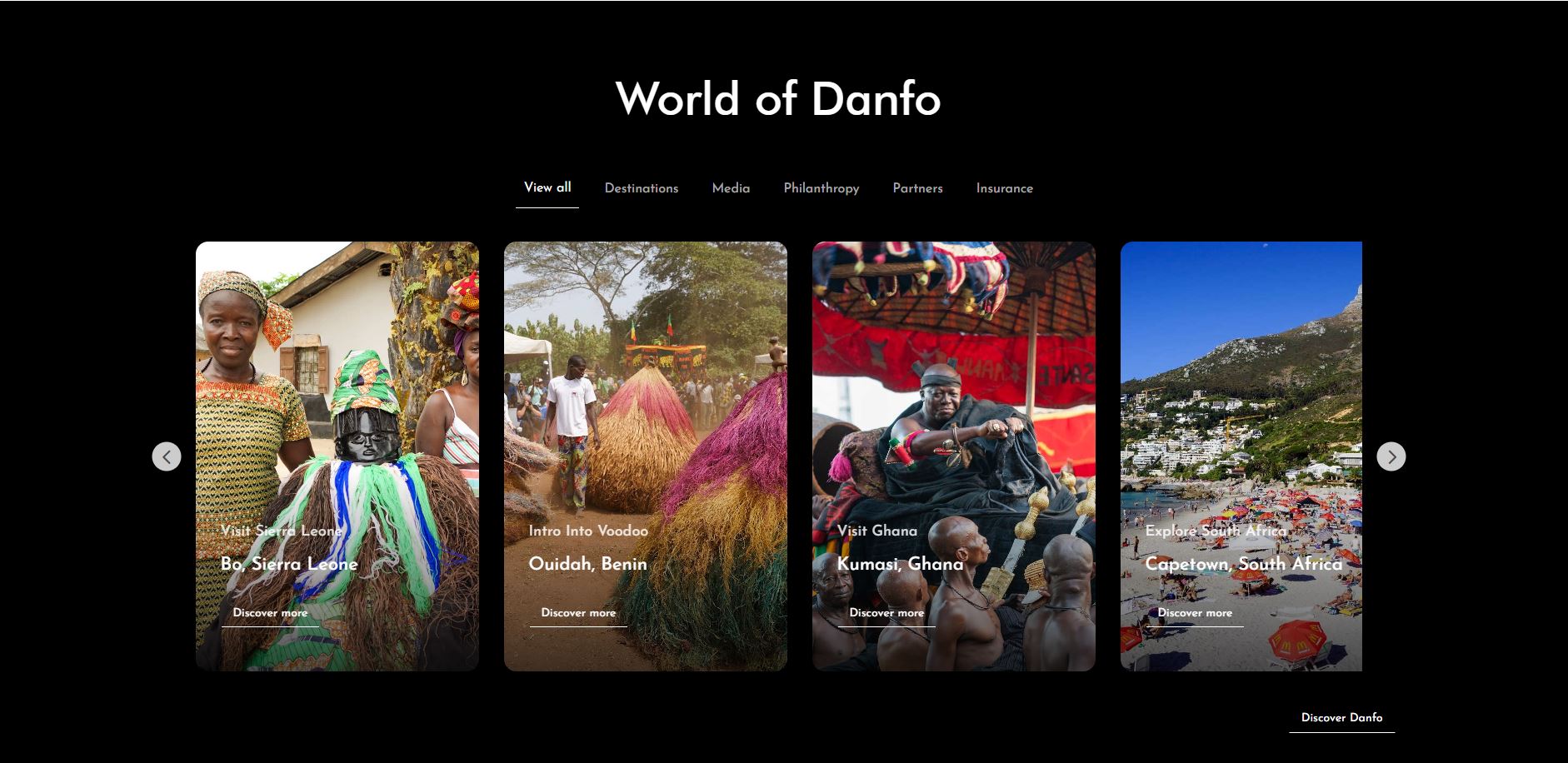Click the previous slide arrow icon

pyautogui.click(x=167, y=456)
